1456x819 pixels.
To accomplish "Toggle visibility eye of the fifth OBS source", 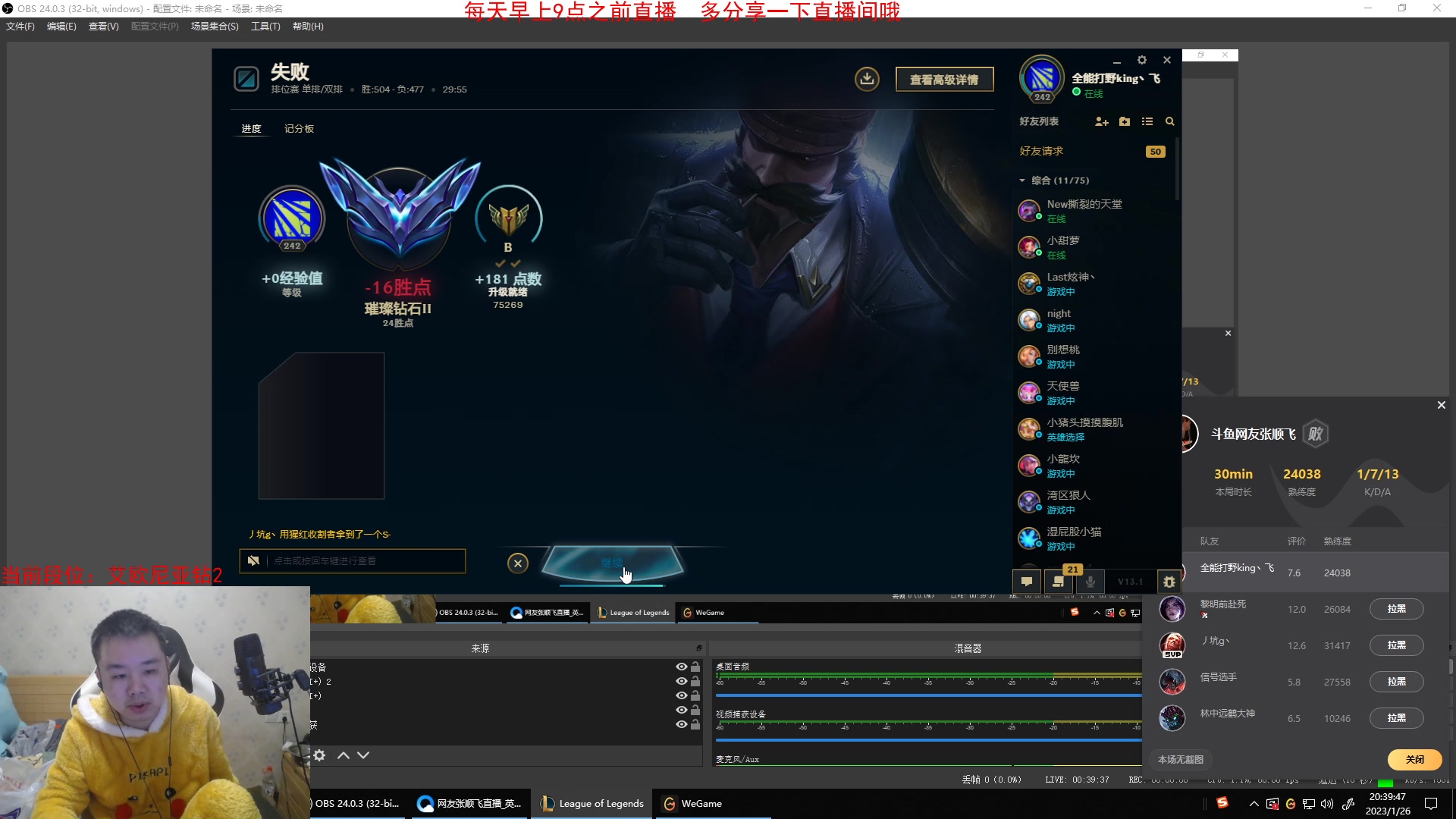I will (x=681, y=724).
